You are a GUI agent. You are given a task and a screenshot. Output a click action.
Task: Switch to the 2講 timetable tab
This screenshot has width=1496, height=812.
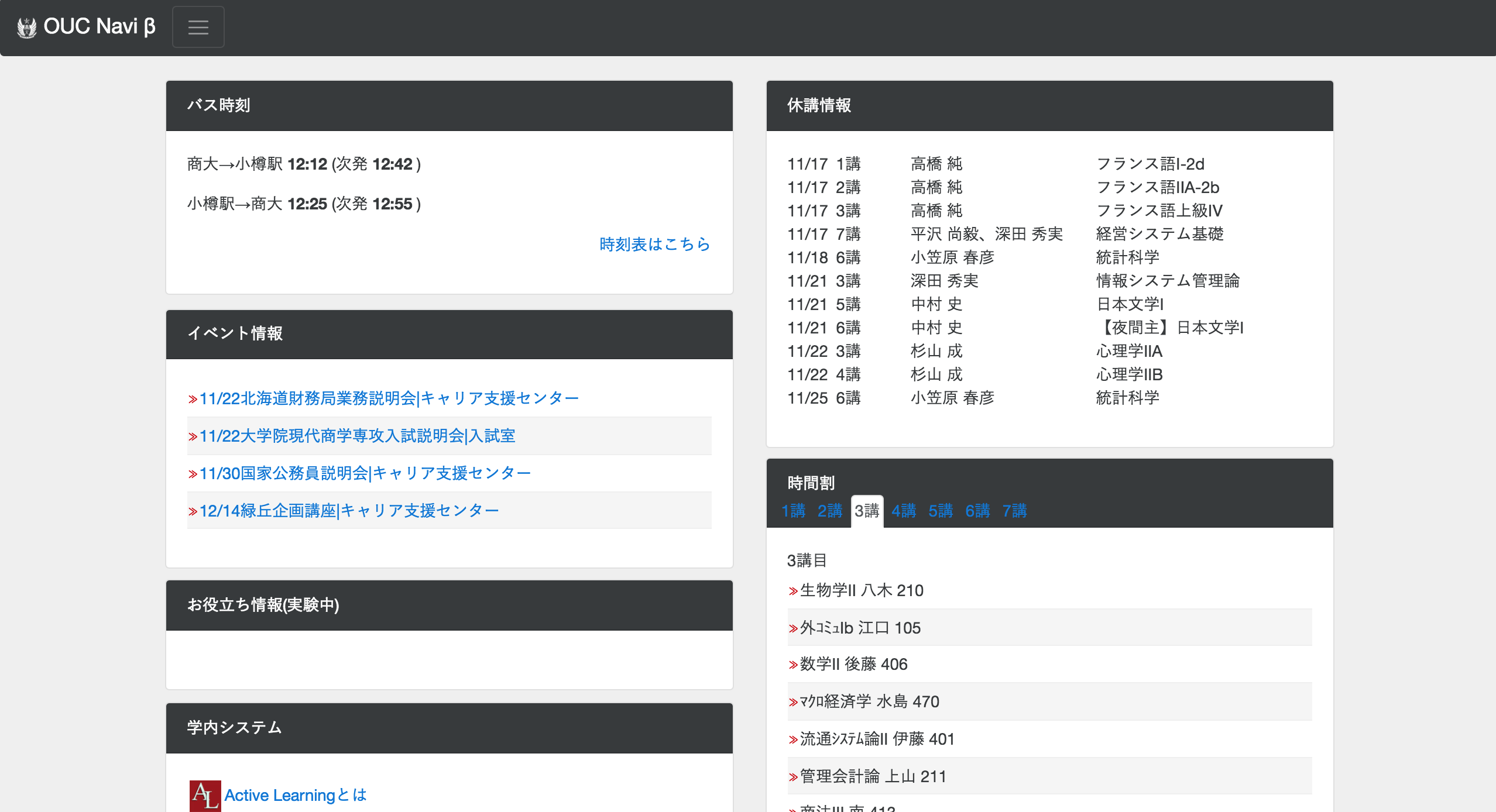click(829, 511)
